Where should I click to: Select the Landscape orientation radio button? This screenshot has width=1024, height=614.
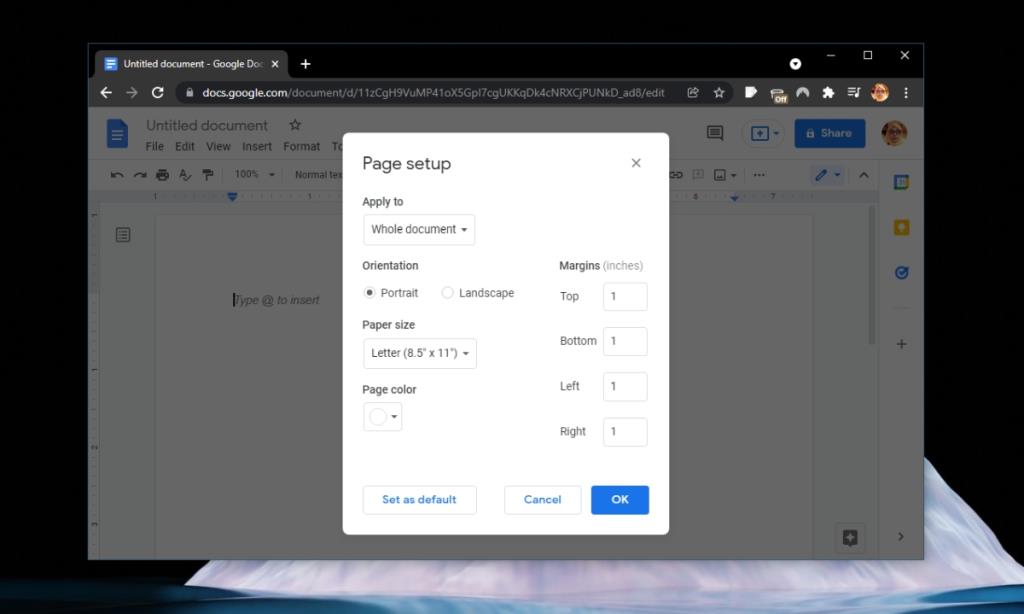[447, 293]
